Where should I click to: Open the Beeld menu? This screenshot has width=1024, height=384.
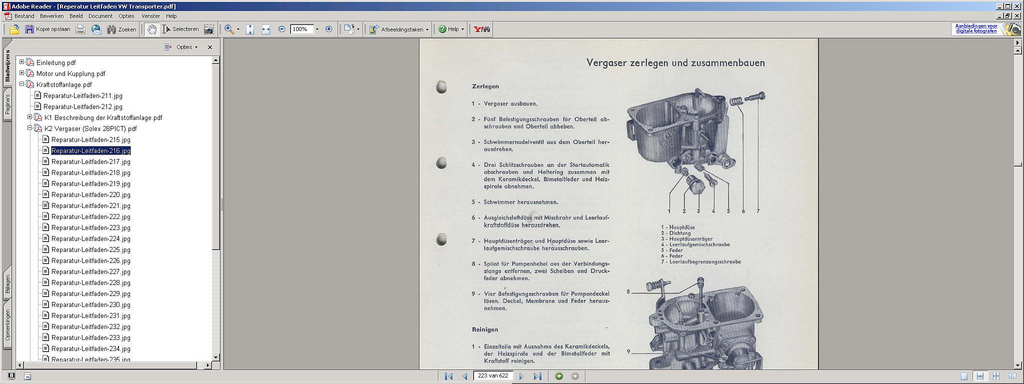[76, 16]
